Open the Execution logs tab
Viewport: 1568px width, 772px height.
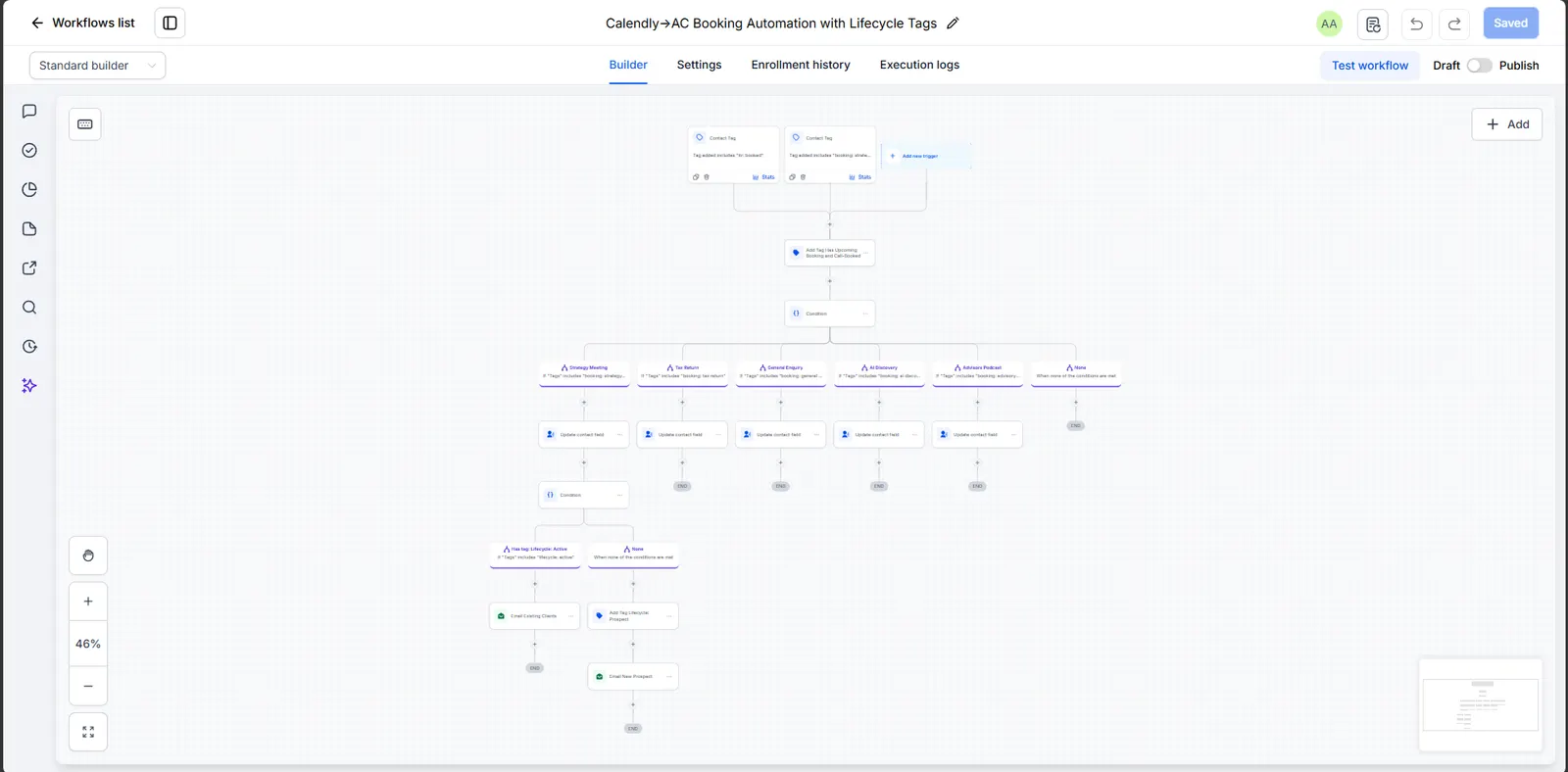click(919, 65)
